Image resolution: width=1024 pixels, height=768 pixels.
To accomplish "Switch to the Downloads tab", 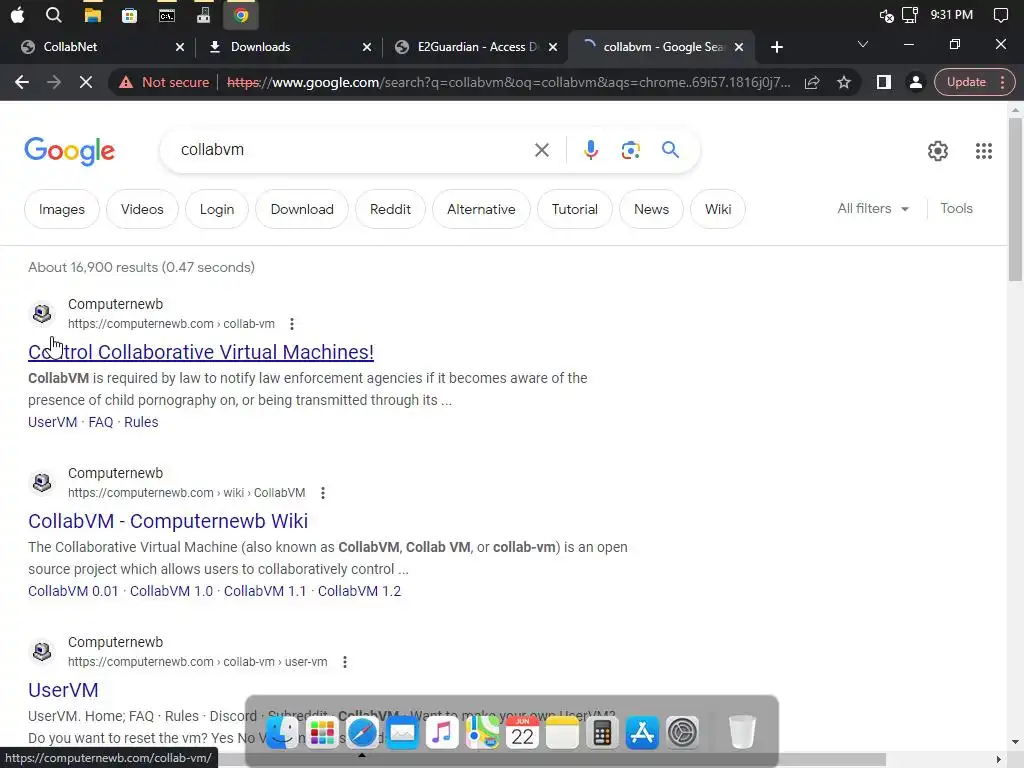I will tap(287, 47).
